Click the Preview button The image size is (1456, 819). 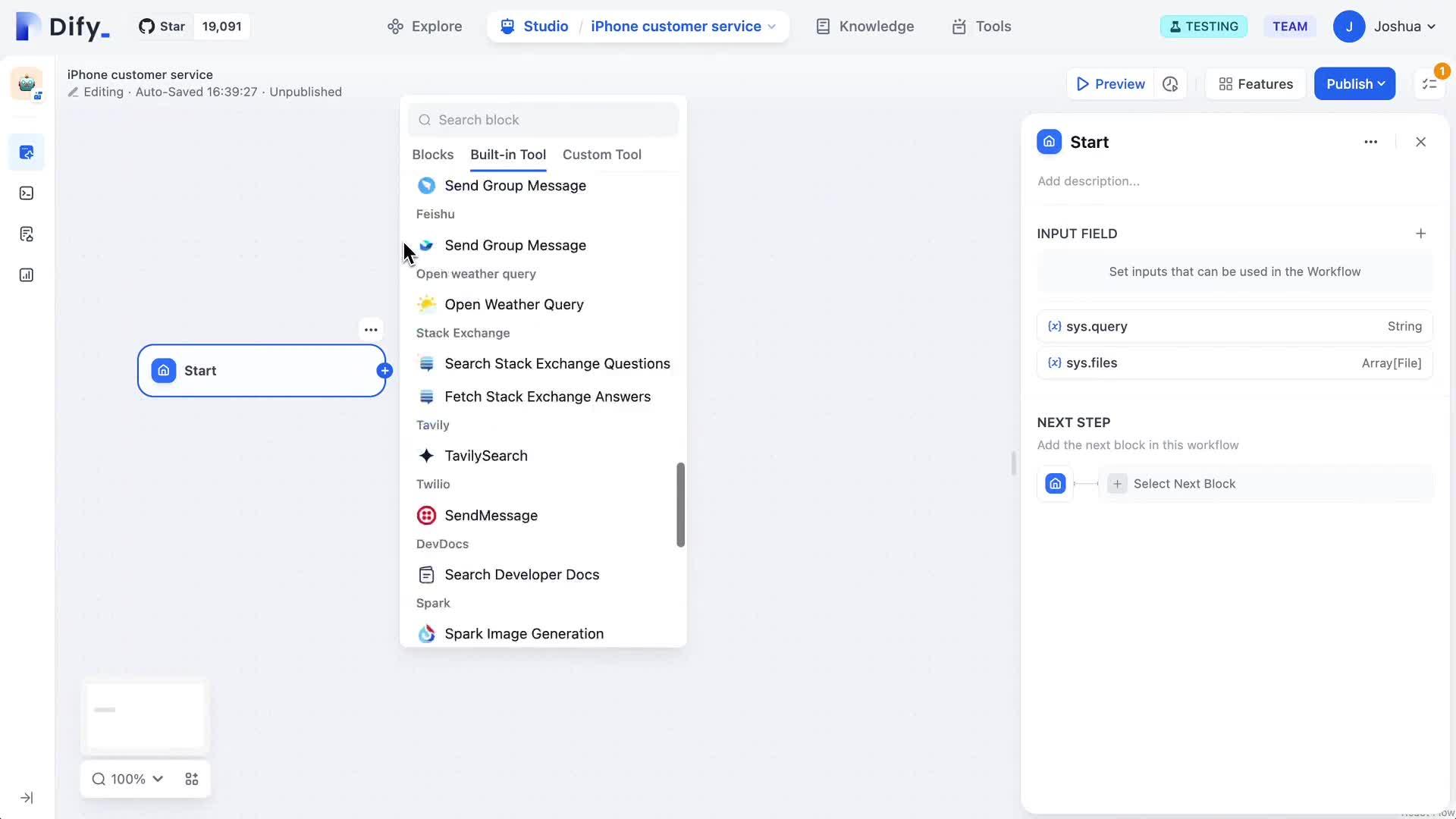(1110, 84)
